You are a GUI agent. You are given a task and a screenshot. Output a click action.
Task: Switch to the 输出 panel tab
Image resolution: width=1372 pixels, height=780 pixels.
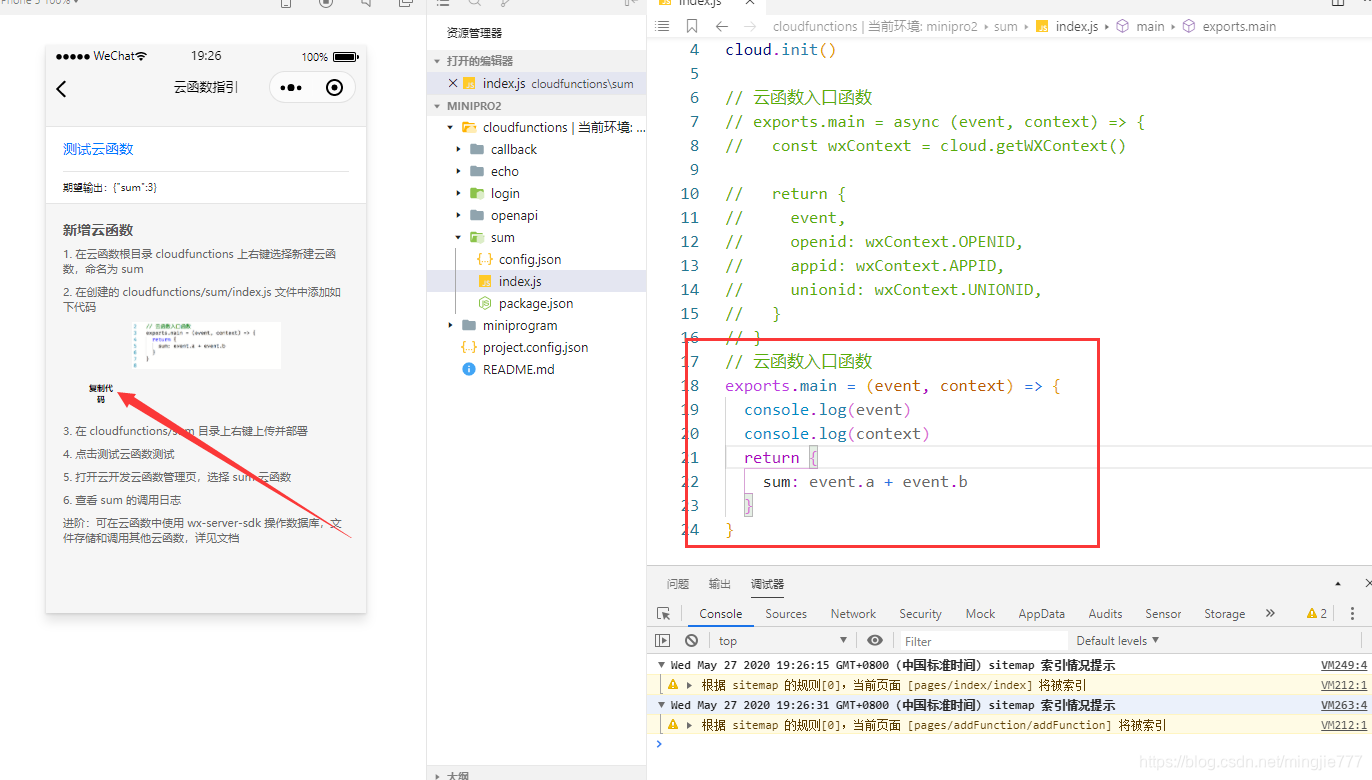(719, 584)
